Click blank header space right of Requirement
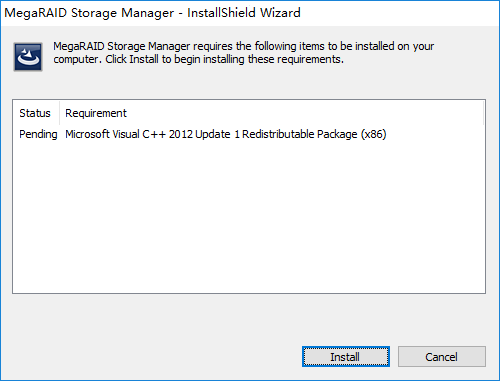This screenshot has width=500, height=381. 305,113
